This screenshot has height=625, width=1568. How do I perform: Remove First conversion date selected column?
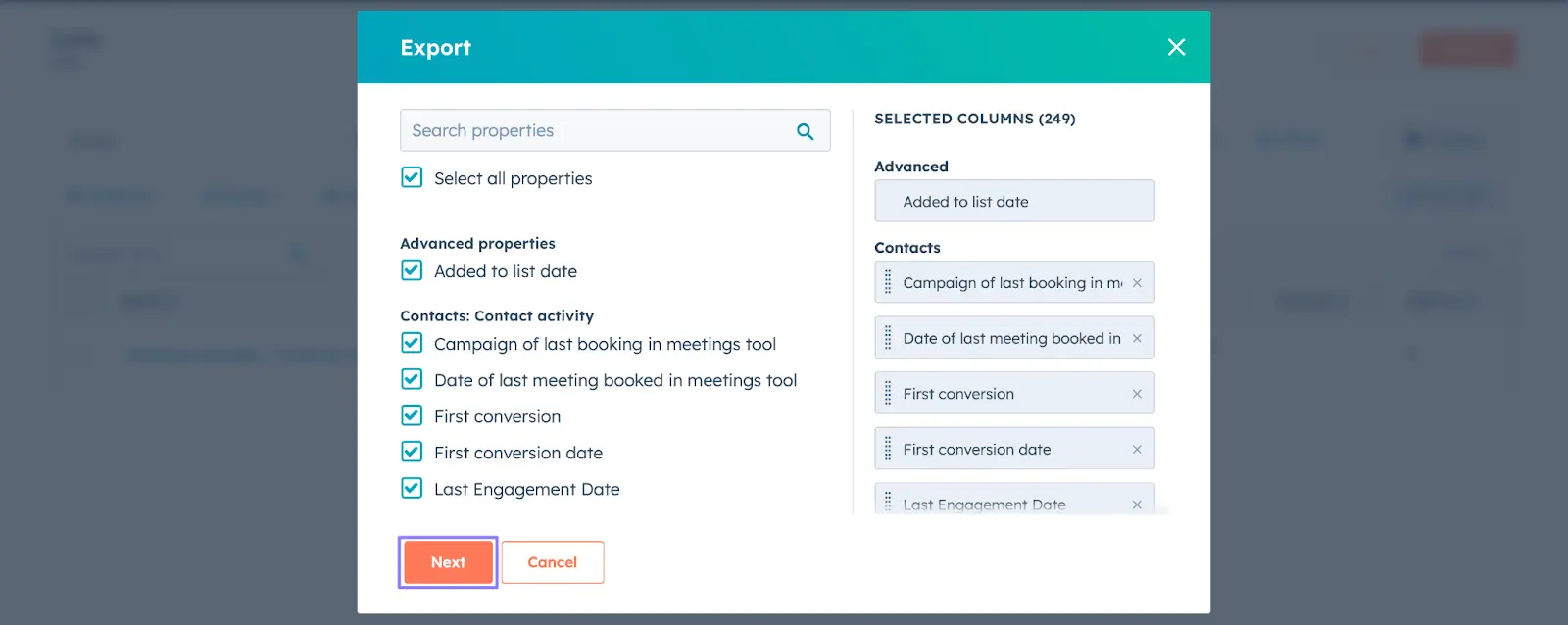pyautogui.click(x=1137, y=450)
